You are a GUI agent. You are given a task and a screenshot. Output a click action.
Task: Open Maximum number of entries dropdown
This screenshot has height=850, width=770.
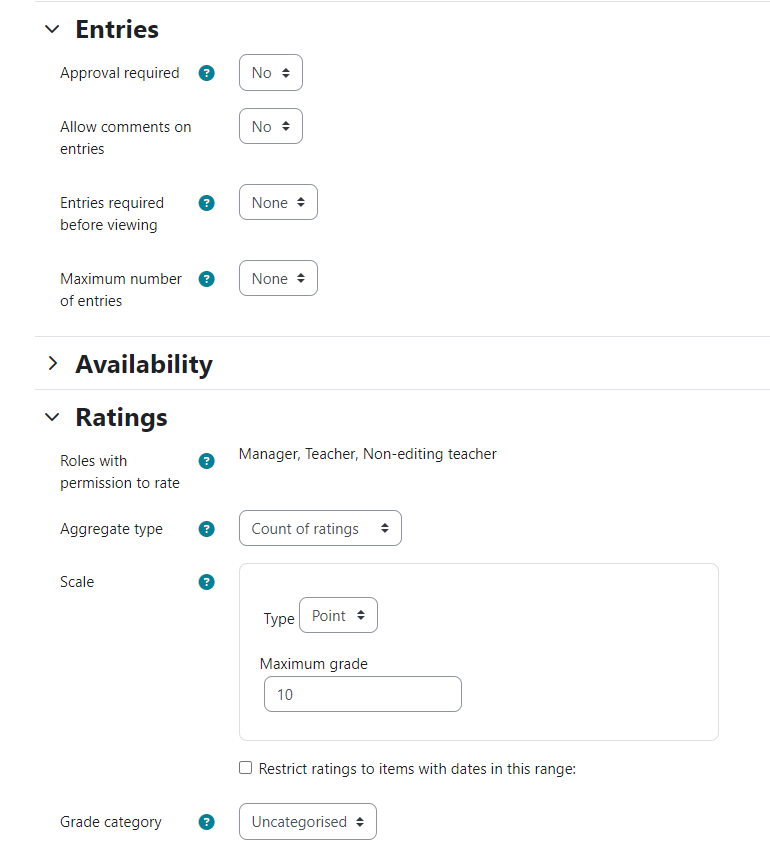pos(278,278)
